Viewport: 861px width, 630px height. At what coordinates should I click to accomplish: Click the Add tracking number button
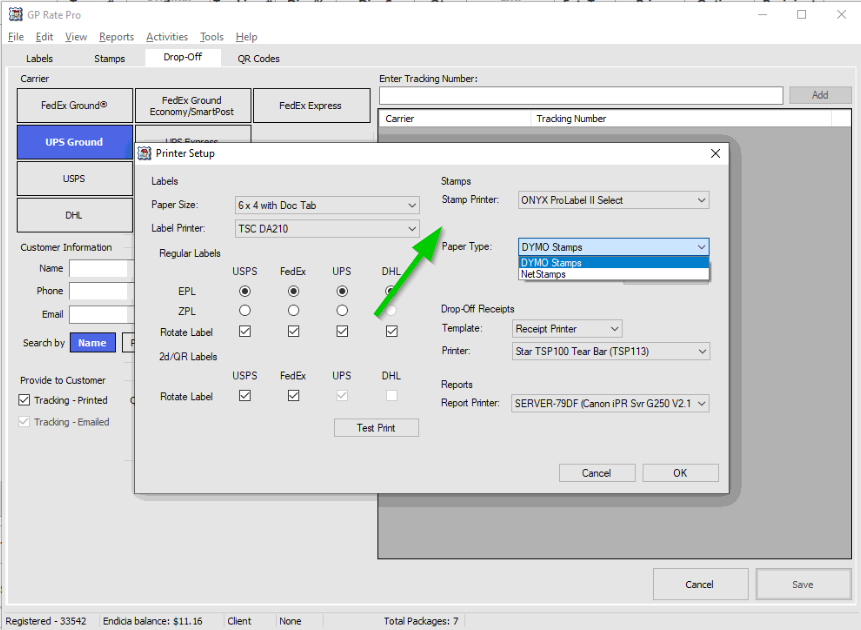820,95
